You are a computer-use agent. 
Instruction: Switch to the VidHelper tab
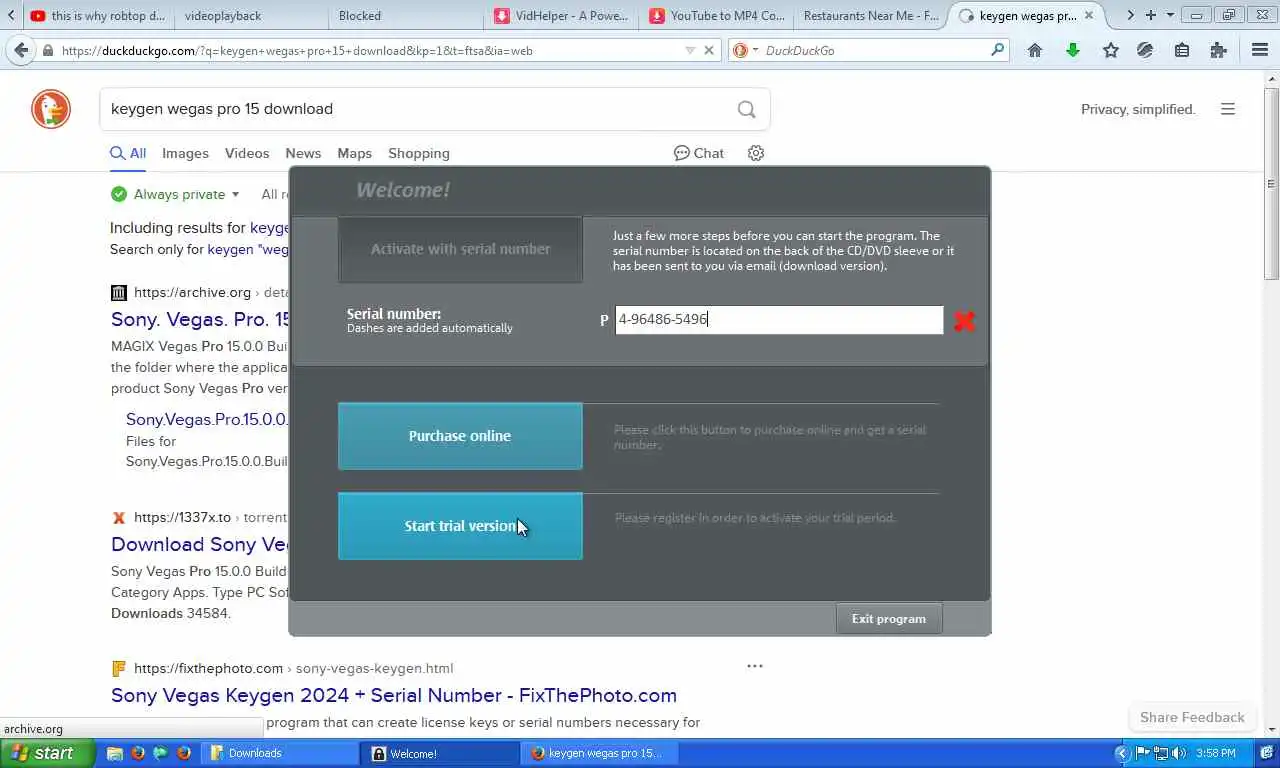click(x=562, y=15)
